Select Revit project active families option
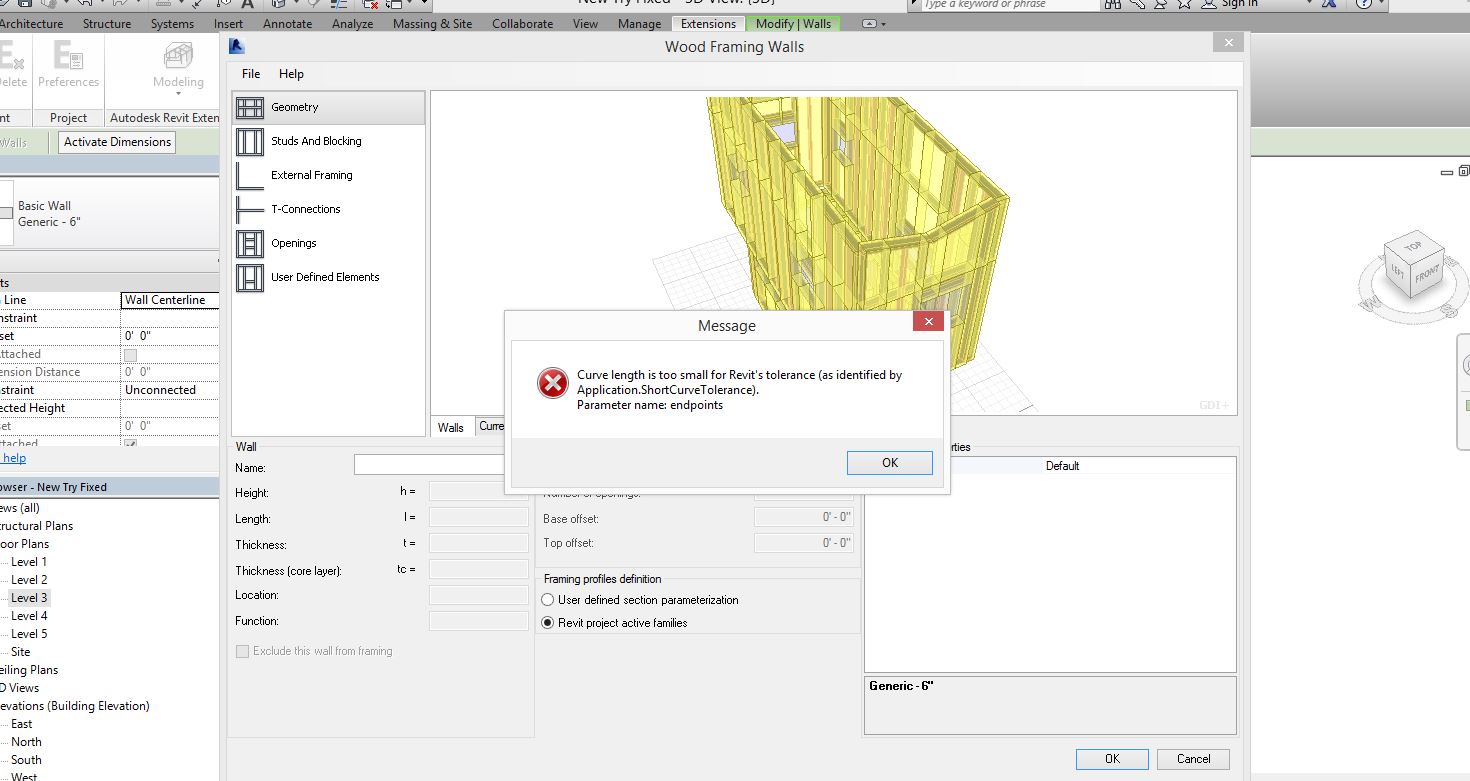The width and height of the screenshot is (1470, 781). [547, 623]
